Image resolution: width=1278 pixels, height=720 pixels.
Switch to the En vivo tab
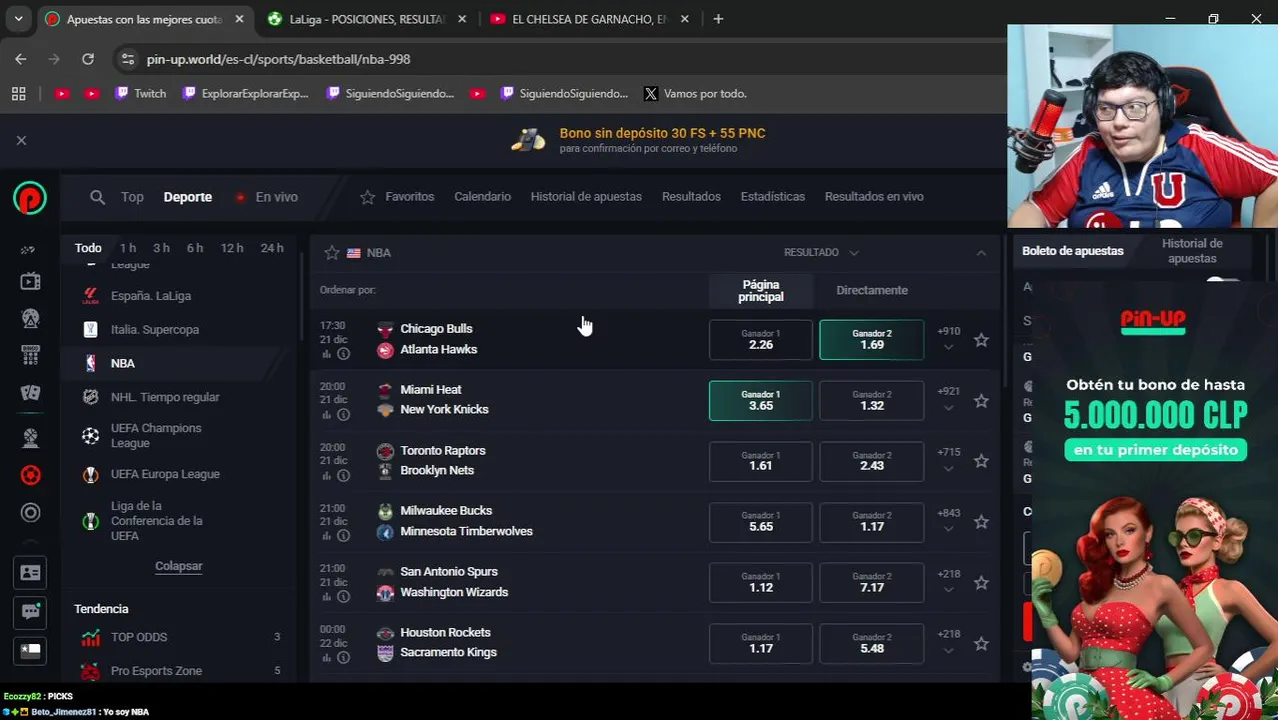[267, 197]
